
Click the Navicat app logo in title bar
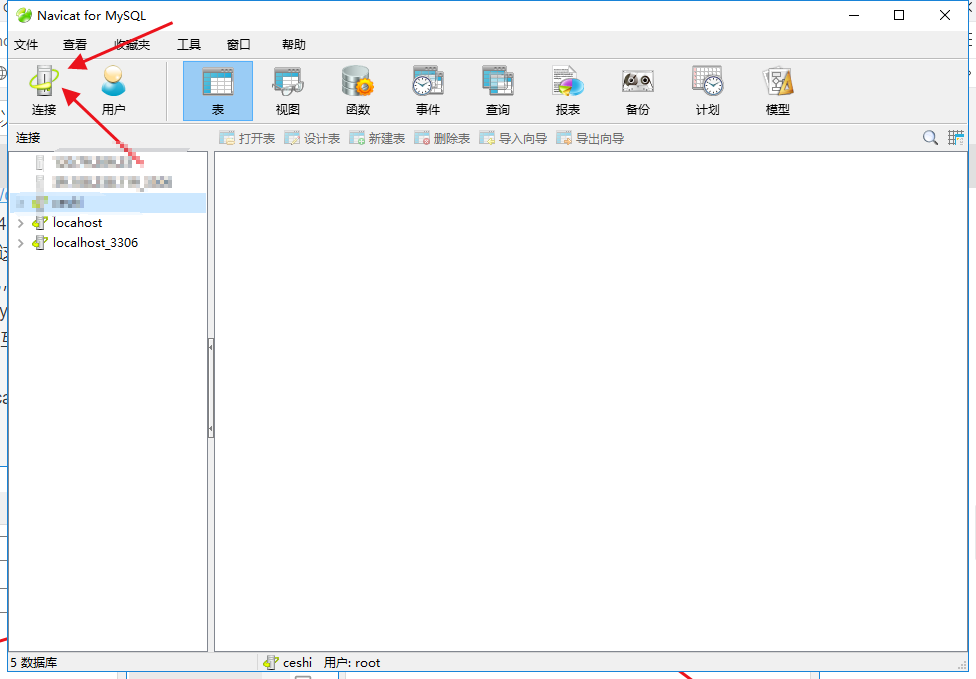[x=24, y=15]
